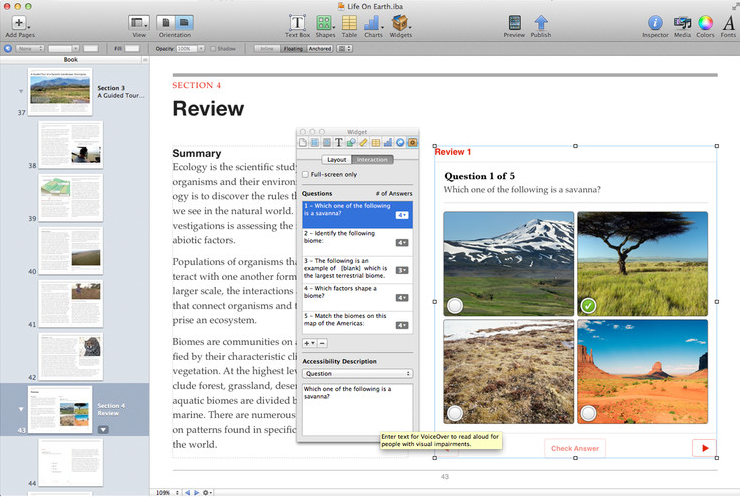This screenshot has width=740, height=497.
Task: Click the Preview iPad icon
Action: coord(514,22)
